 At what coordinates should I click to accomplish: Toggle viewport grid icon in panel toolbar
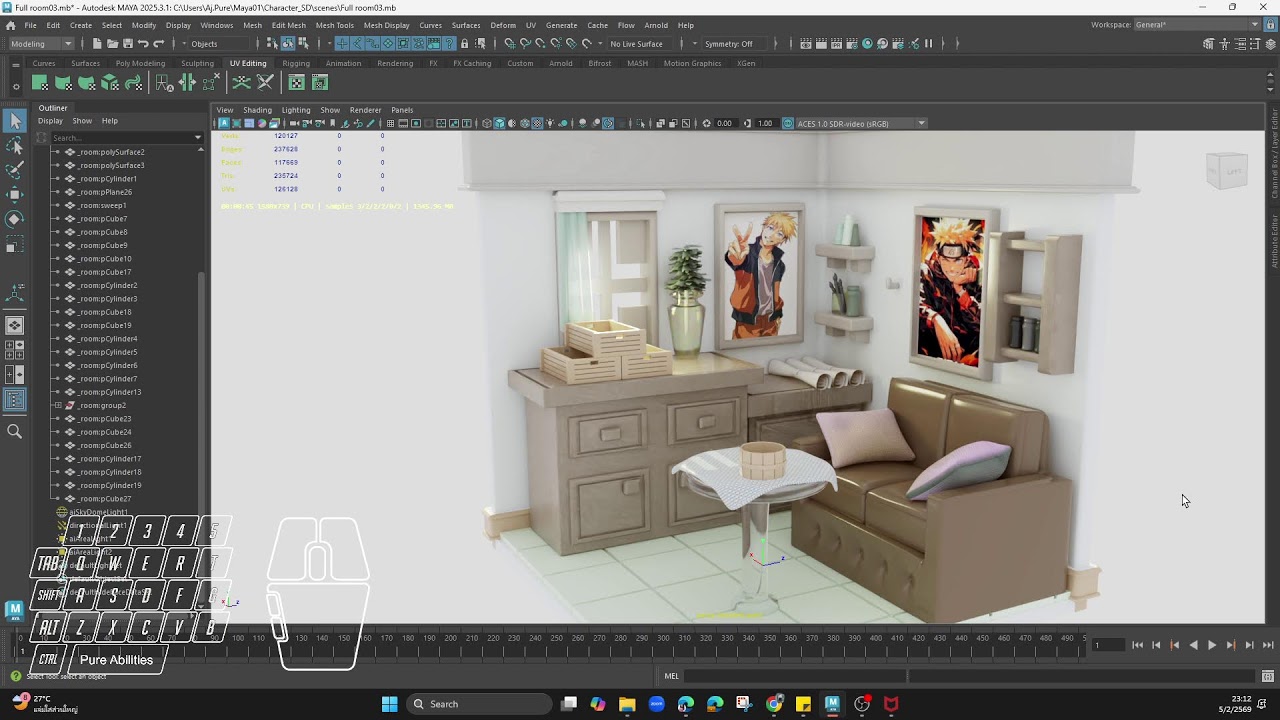[390, 124]
